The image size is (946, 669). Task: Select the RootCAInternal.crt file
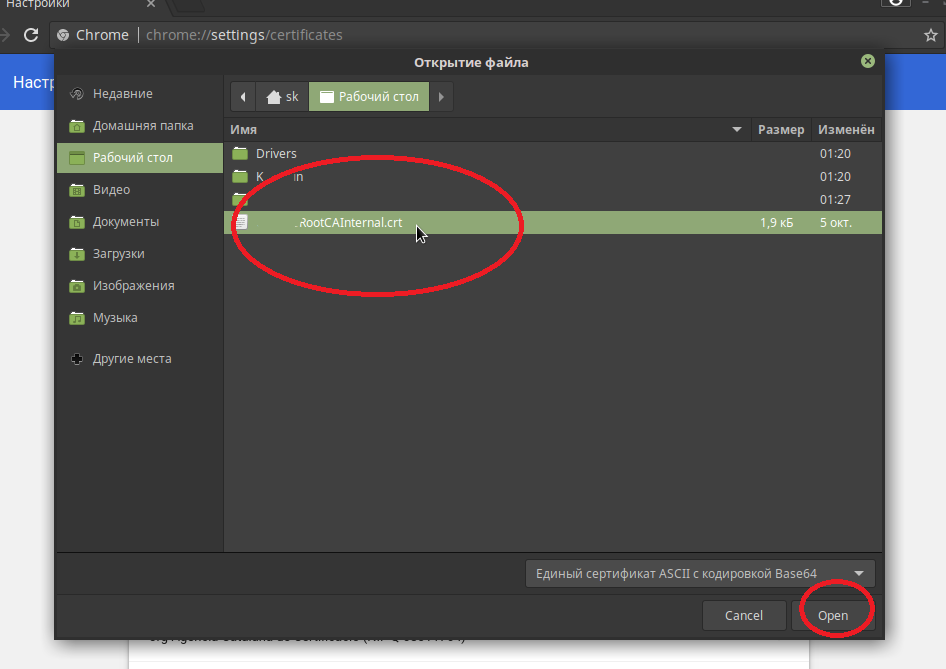pos(350,223)
